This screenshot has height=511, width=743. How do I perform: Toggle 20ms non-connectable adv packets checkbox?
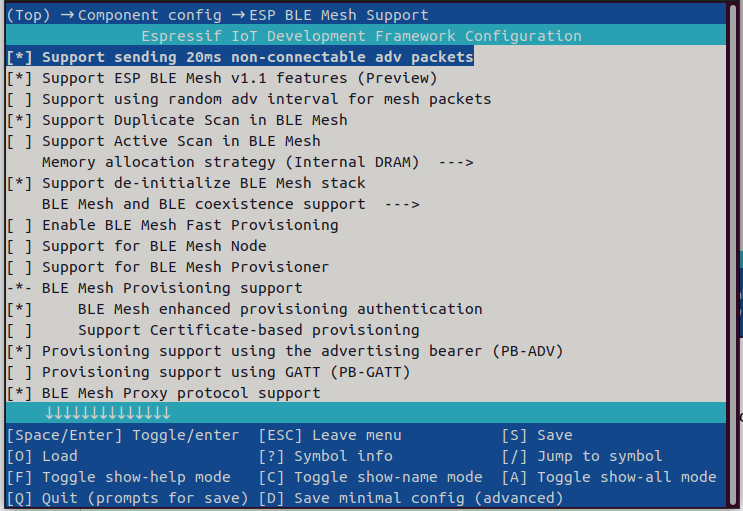click(19, 57)
